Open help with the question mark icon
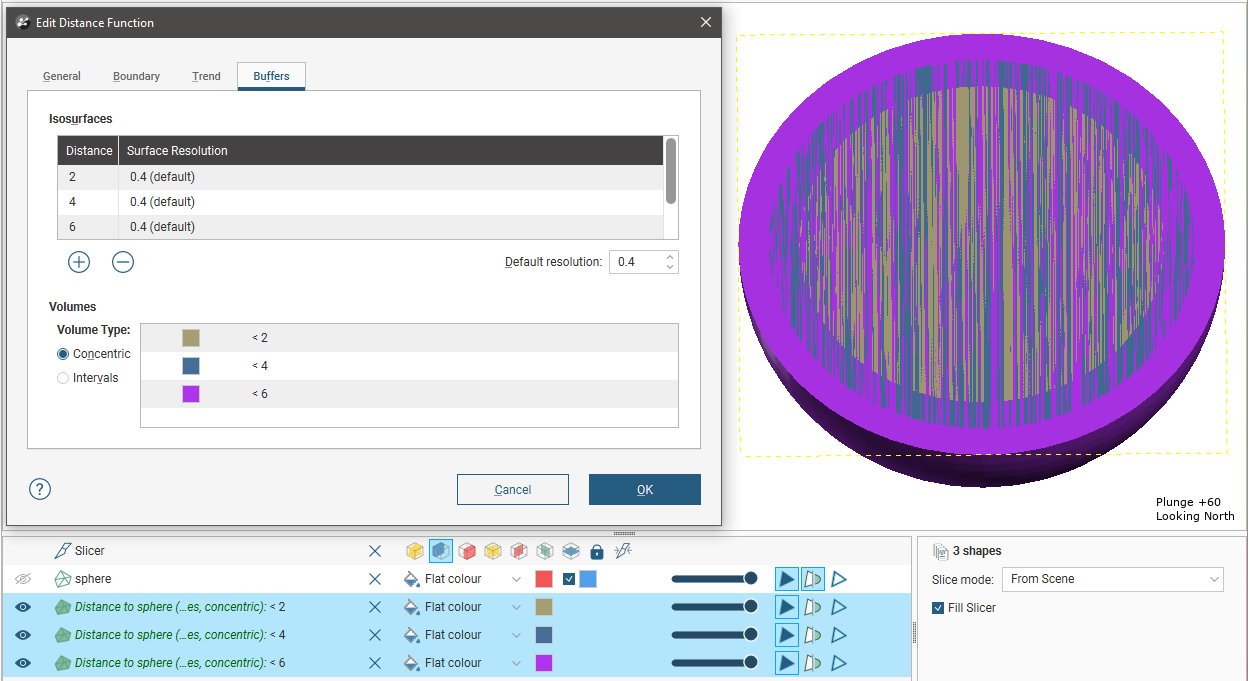This screenshot has width=1248, height=681. (x=40, y=489)
